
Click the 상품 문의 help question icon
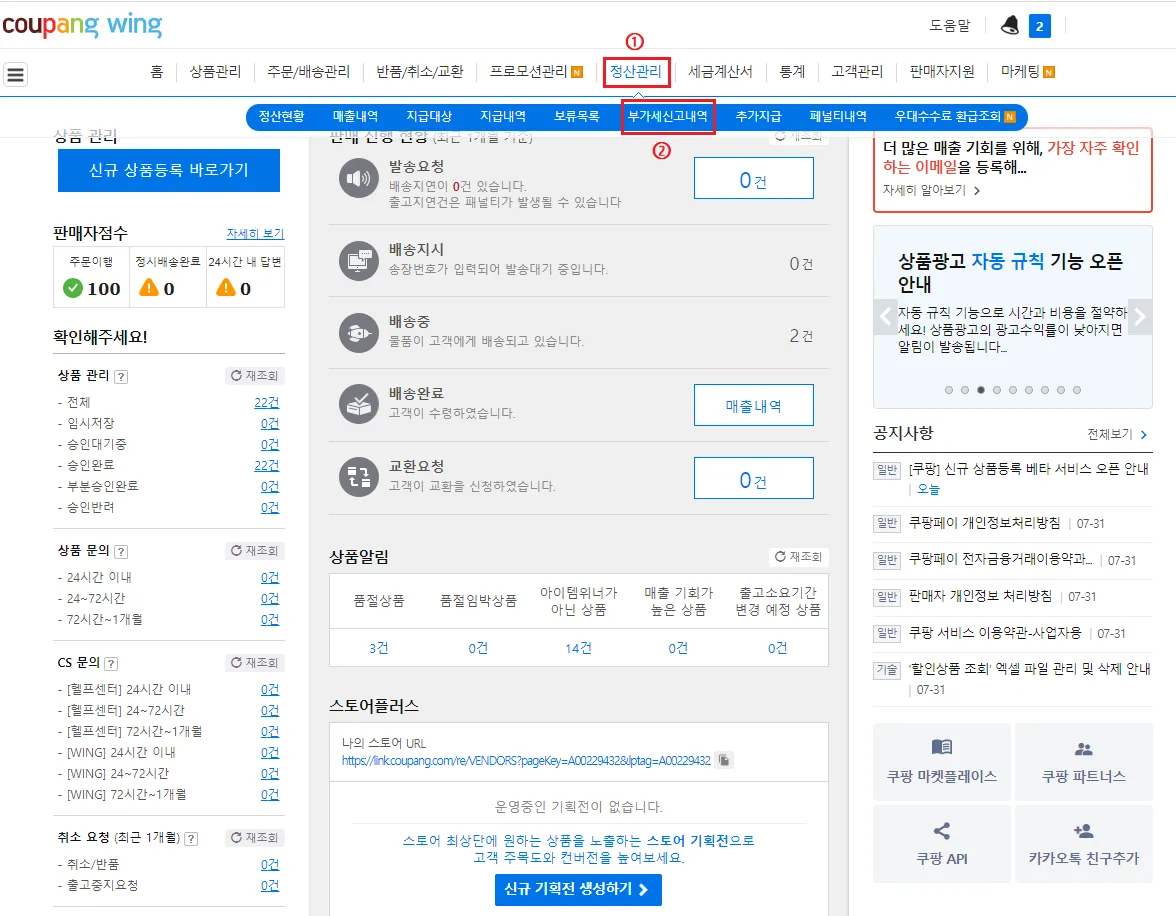pos(121,552)
